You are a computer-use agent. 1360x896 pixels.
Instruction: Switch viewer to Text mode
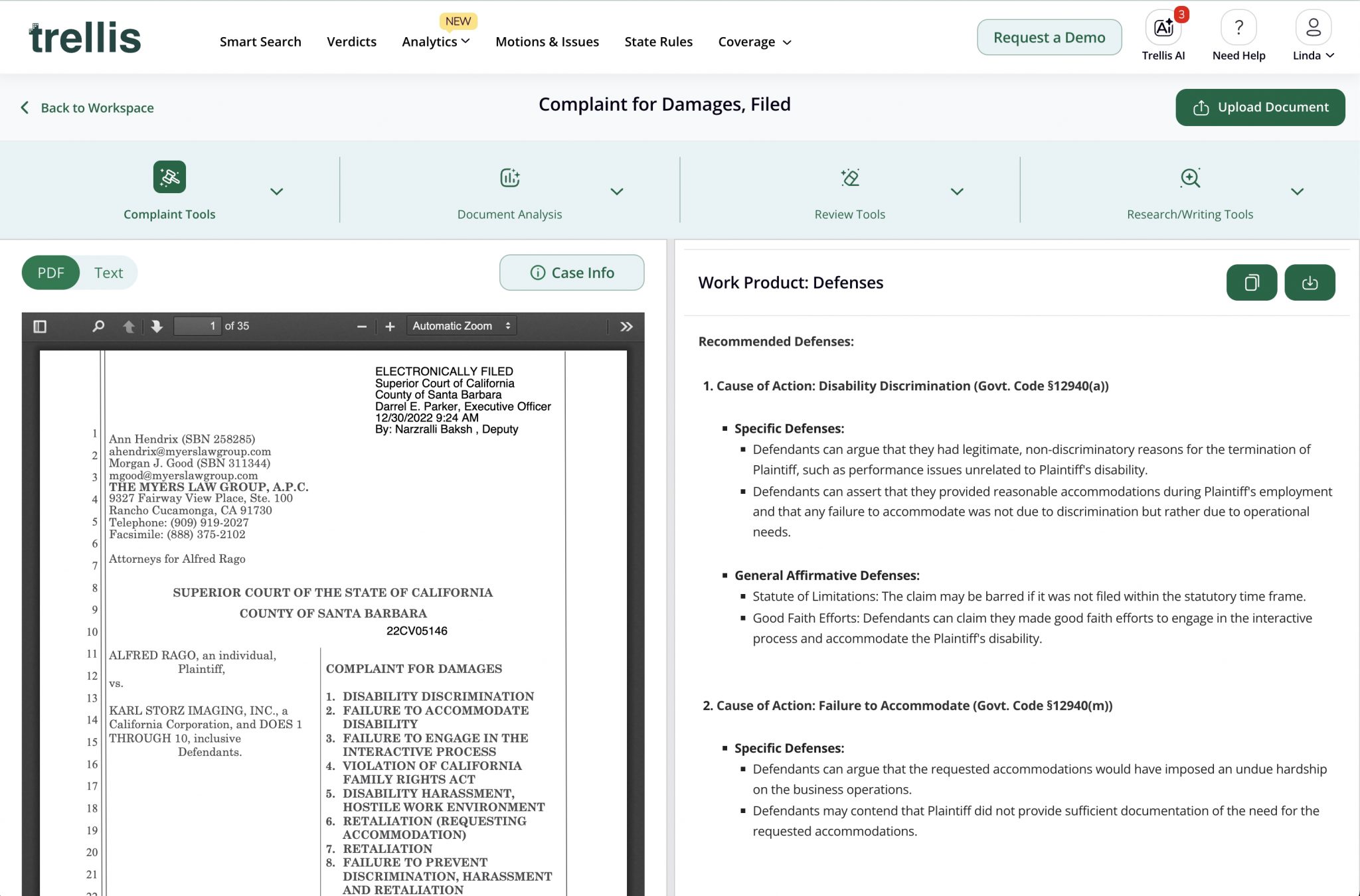click(x=108, y=273)
